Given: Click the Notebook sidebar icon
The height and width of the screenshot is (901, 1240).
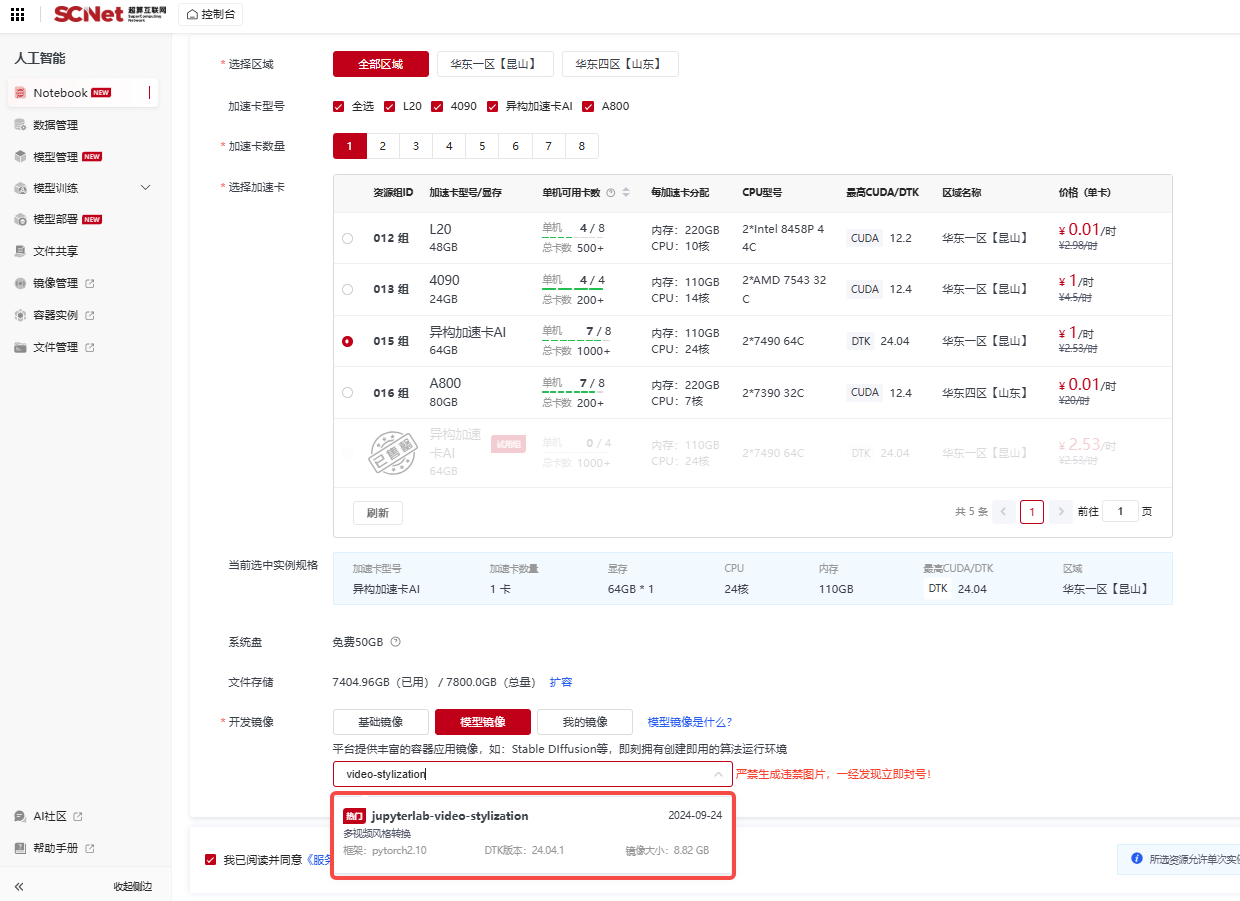Looking at the screenshot, I should [20, 93].
